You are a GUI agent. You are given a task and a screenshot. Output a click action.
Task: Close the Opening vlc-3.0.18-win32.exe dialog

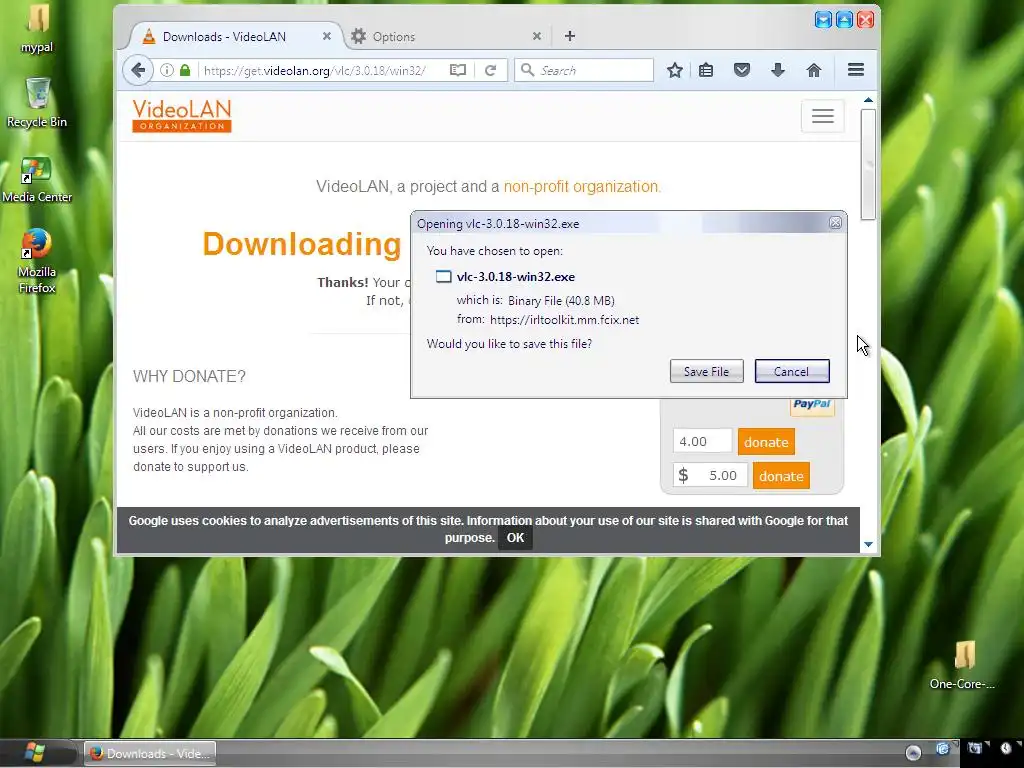[x=835, y=223]
